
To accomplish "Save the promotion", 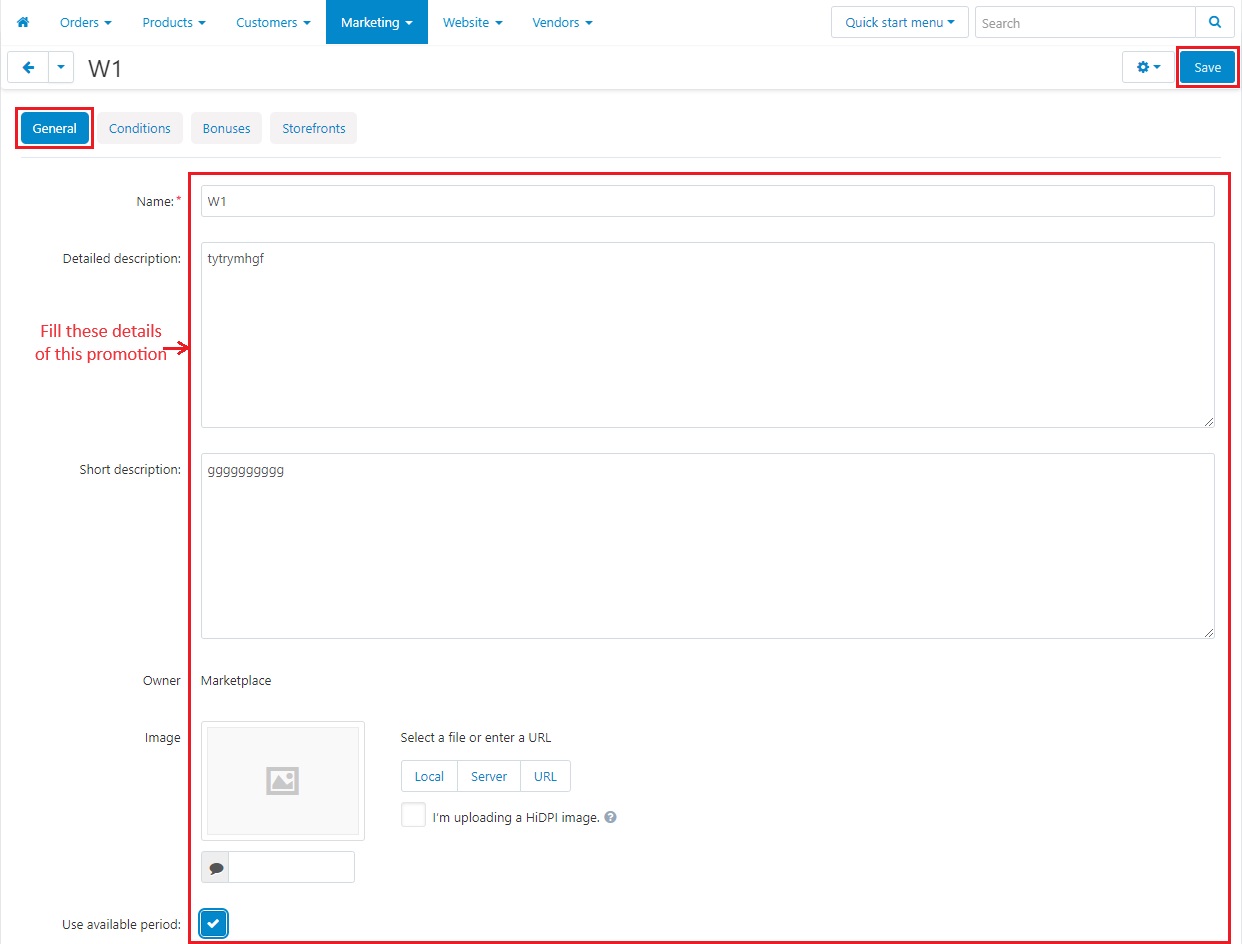I will tap(1207, 67).
